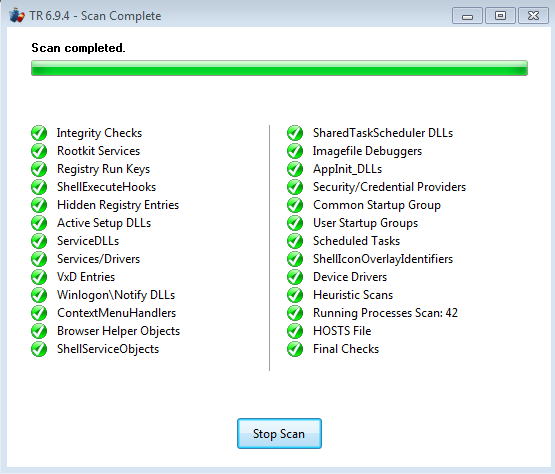Image resolution: width=555 pixels, height=474 pixels.
Task: Click the green check beside AppInit_DLLs
Action: [295, 169]
